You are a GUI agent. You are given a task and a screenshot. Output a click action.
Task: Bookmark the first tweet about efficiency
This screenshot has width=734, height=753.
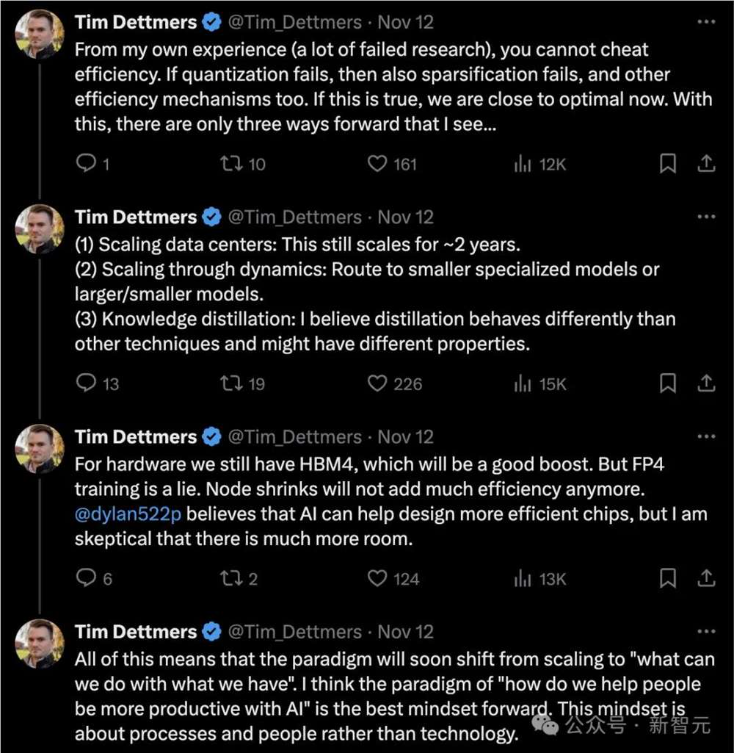(x=668, y=163)
